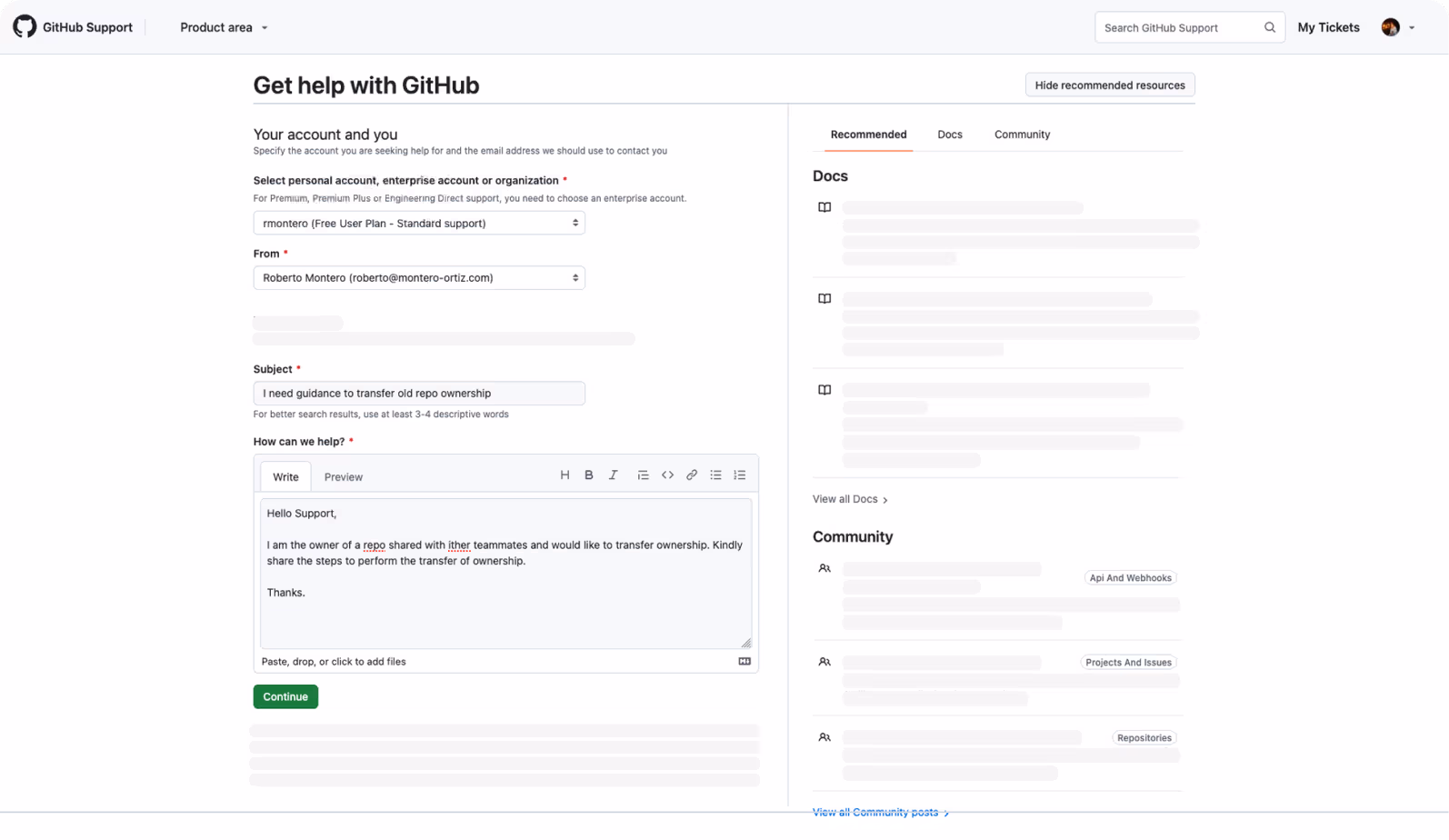Click the second Docs book icon

(x=824, y=299)
